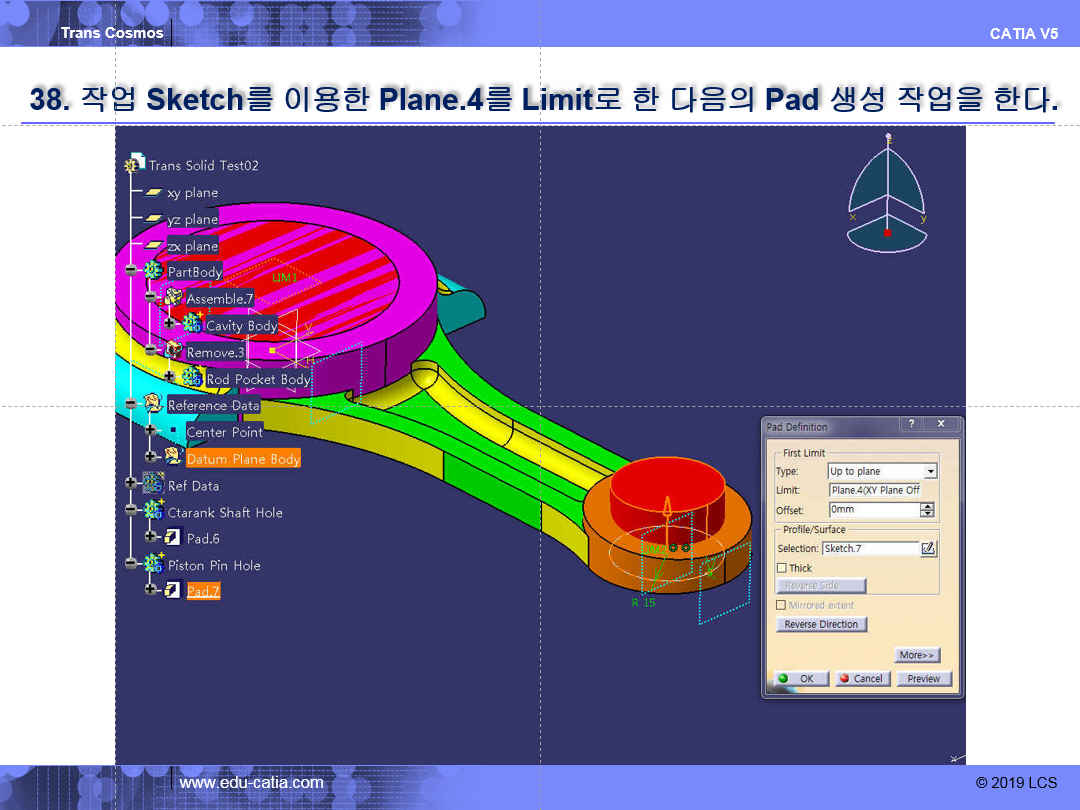Click the xy plane icon in tree
Image resolution: width=1080 pixels, height=810 pixels.
(x=153, y=192)
